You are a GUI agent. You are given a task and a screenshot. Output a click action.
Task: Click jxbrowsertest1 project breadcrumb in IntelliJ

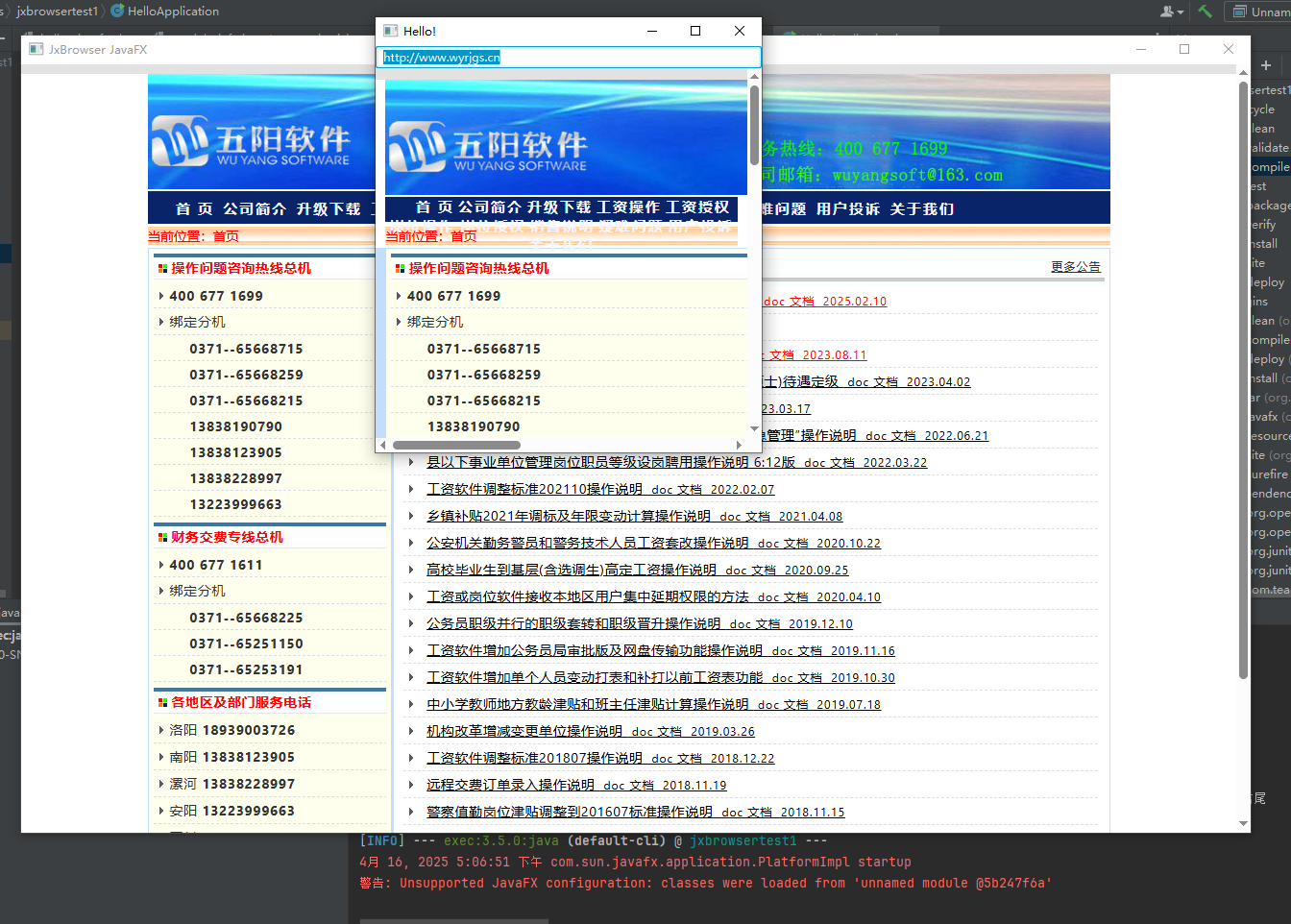point(58,12)
